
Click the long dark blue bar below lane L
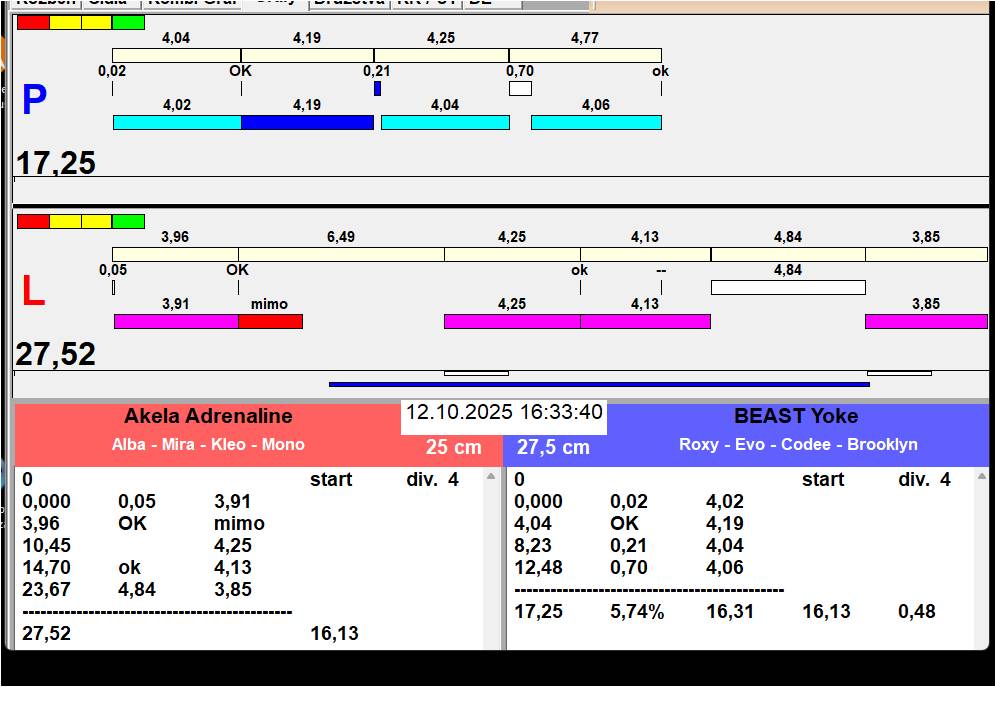599,384
